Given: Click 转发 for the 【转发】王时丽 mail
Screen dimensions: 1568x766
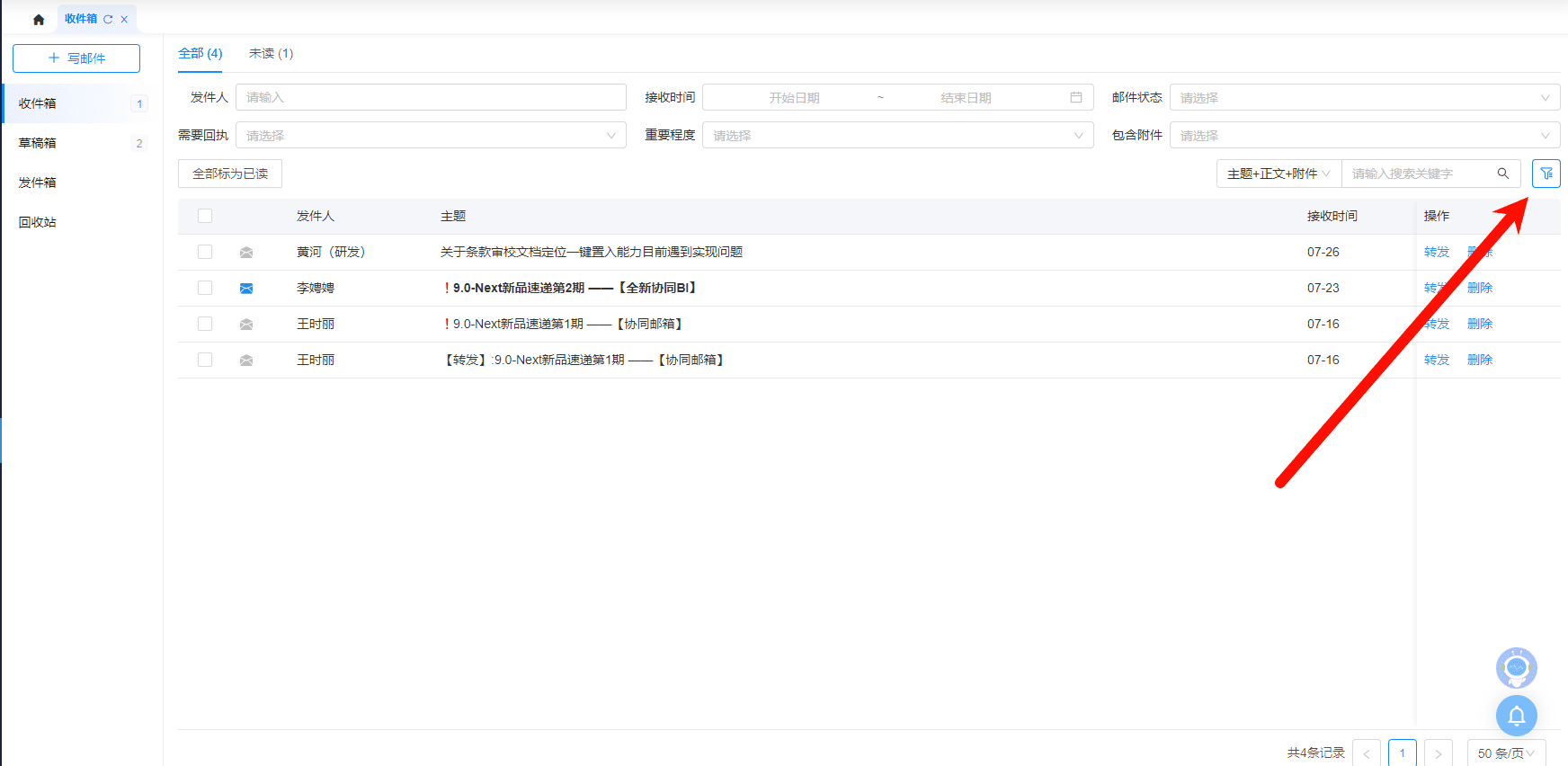Looking at the screenshot, I should (x=1437, y=360).
